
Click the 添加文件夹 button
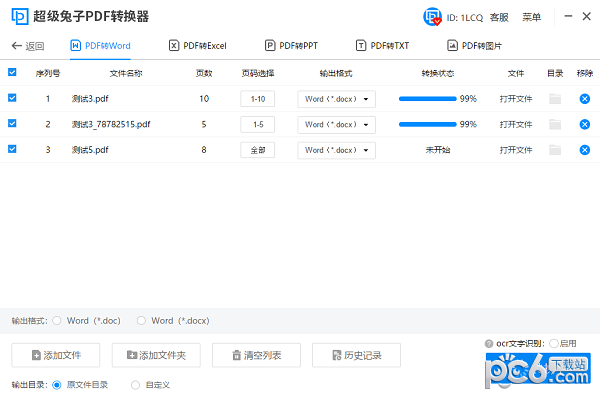[156, 355]
